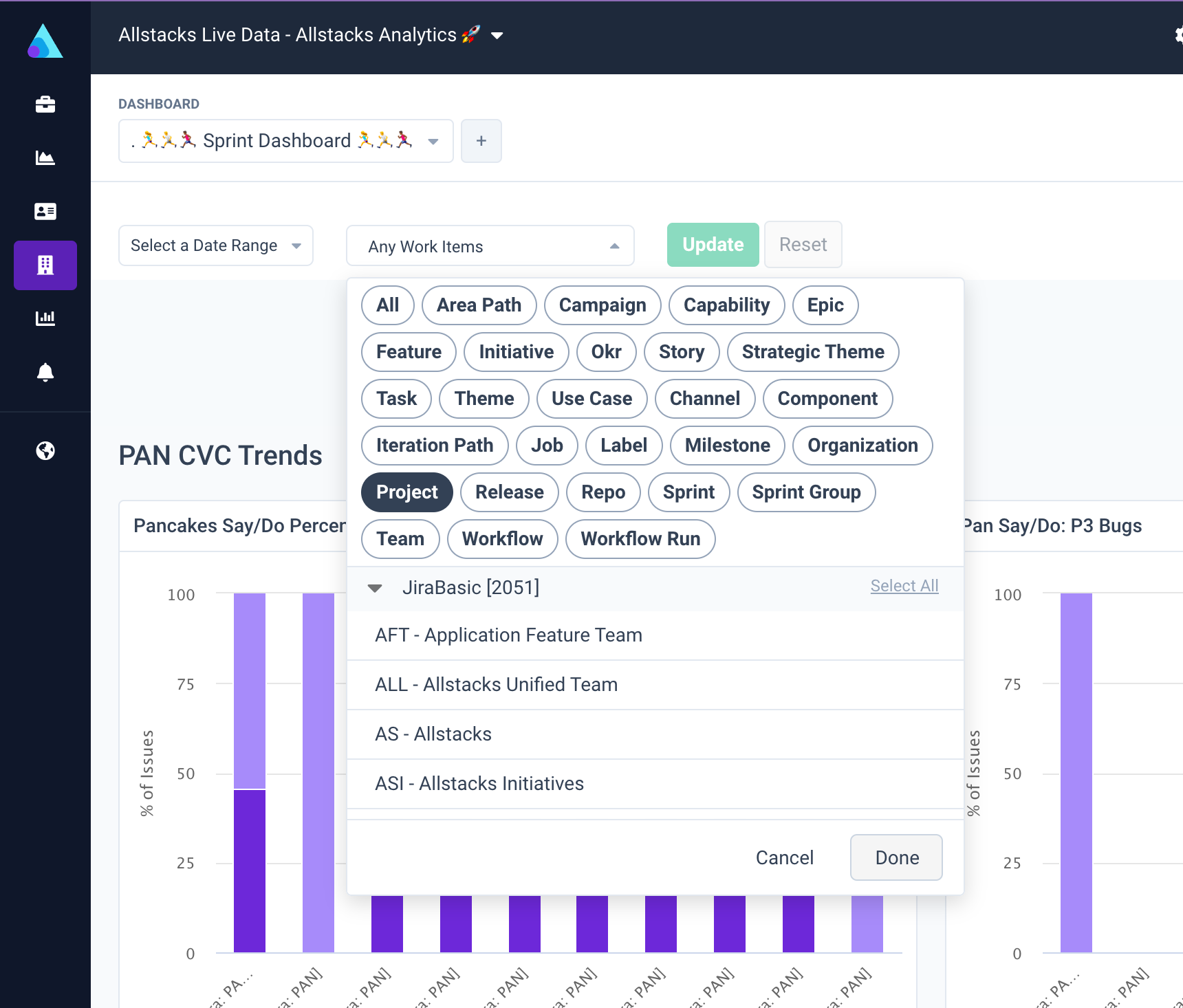Toggle the Initiative filter chip
Image resolution: width=1183 pixels, height=1008 pixels.
[x=517, y=352]
